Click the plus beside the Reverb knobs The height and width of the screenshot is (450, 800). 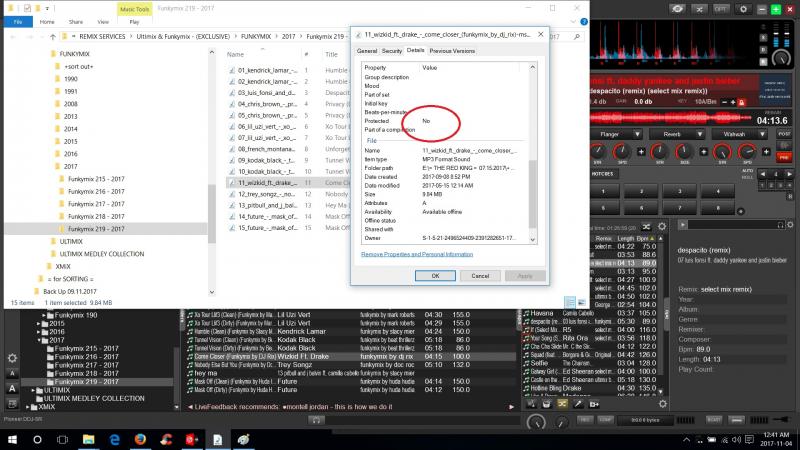click(704, 152)
